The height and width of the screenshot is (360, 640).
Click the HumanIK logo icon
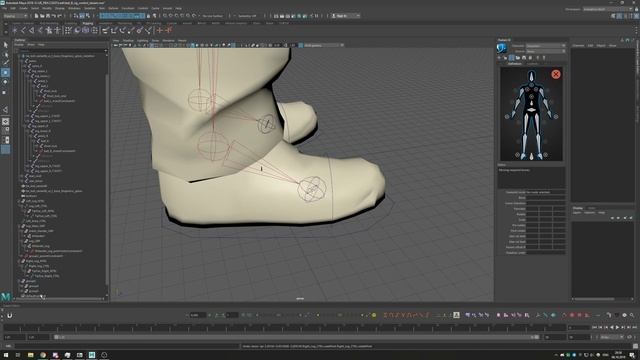[502, 48]
